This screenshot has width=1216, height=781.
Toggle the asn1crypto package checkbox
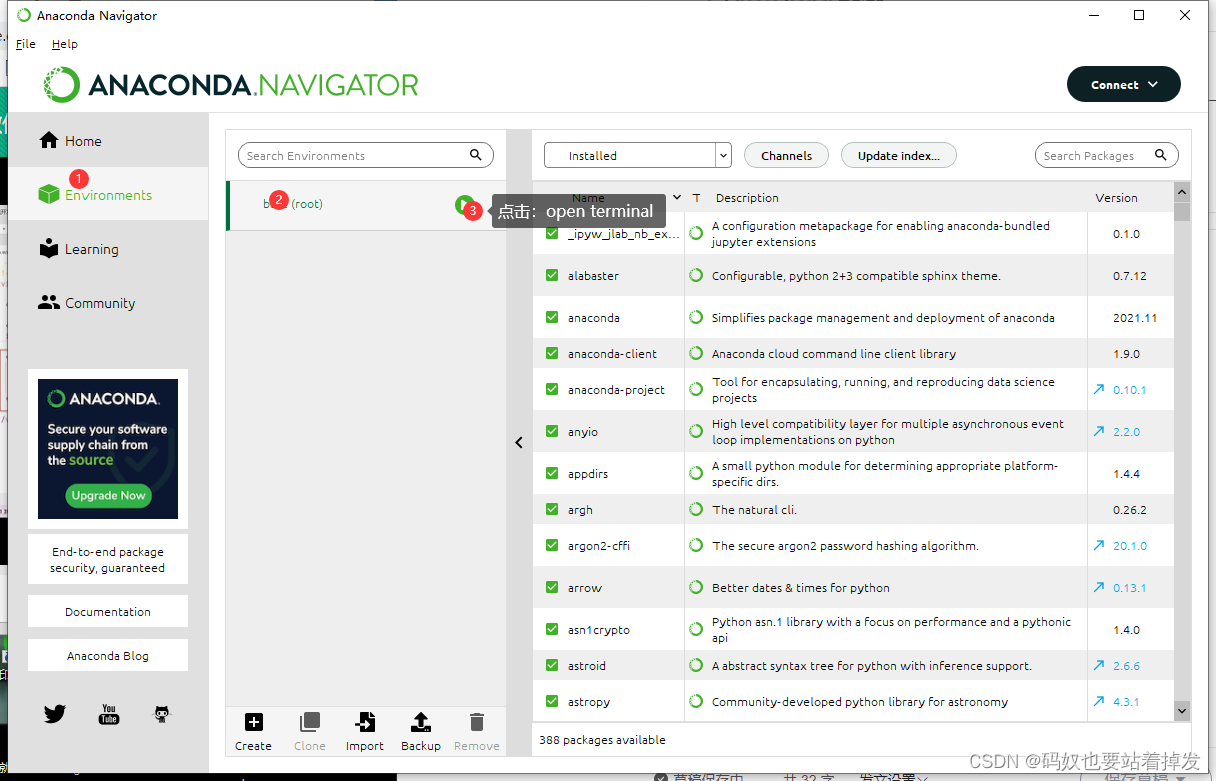552,629
